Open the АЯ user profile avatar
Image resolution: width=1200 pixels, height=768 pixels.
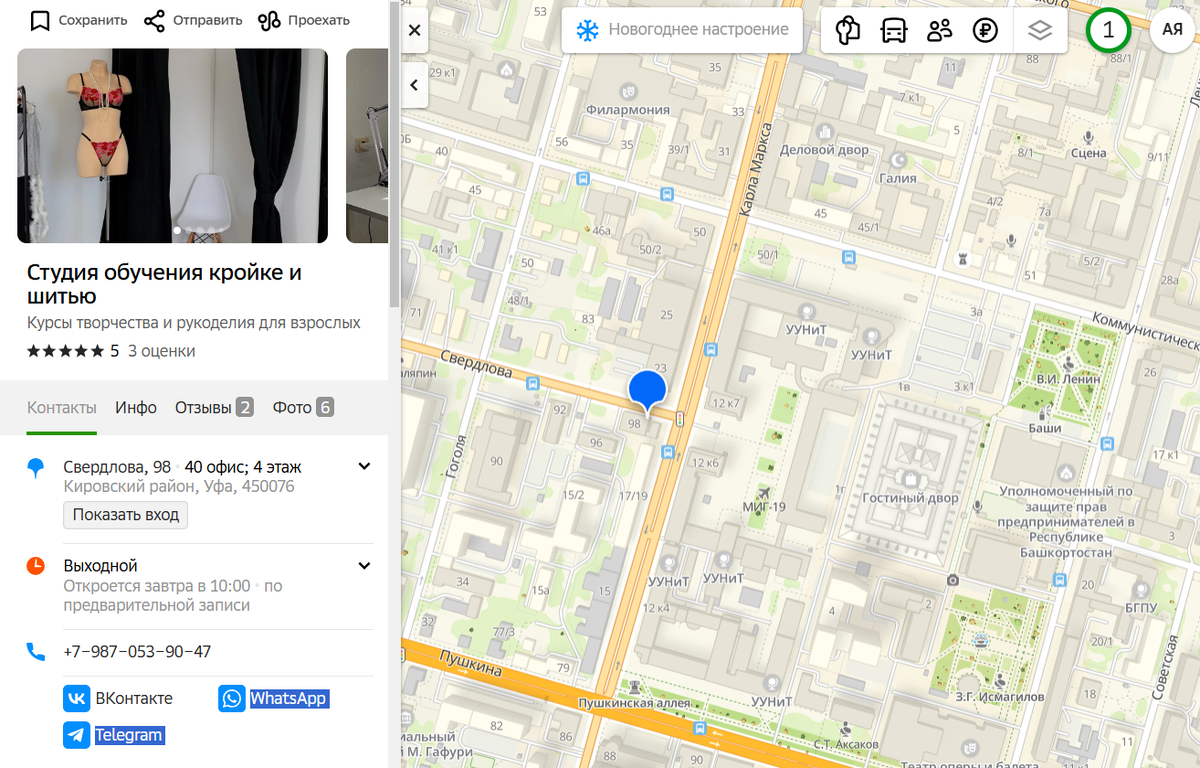click(x=1172, y=30)
